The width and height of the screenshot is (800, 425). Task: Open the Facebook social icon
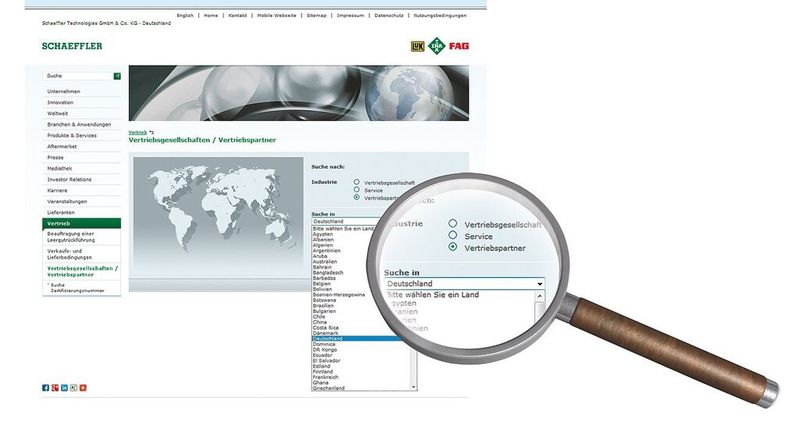[x=45, y=388]
